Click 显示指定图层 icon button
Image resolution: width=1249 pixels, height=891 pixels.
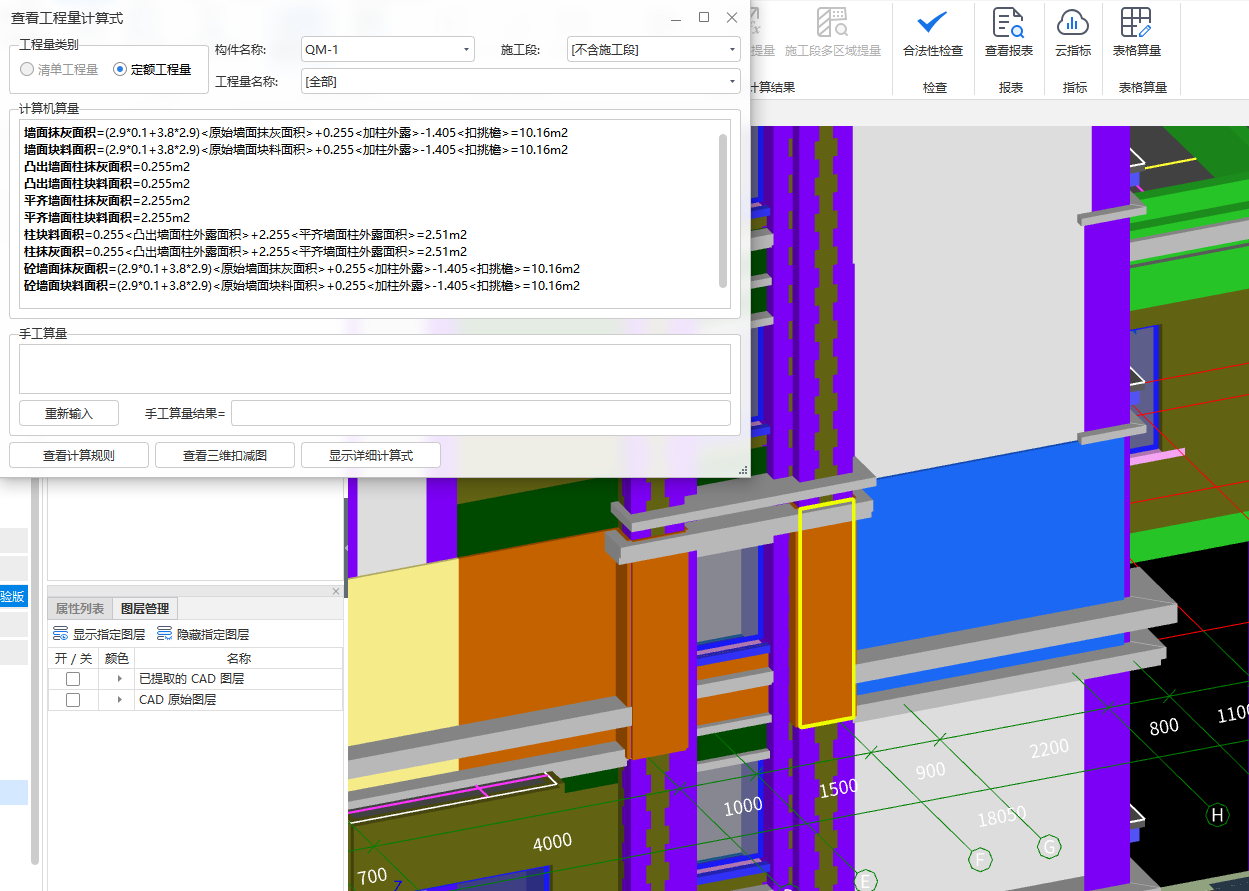[x=98, y=634]
